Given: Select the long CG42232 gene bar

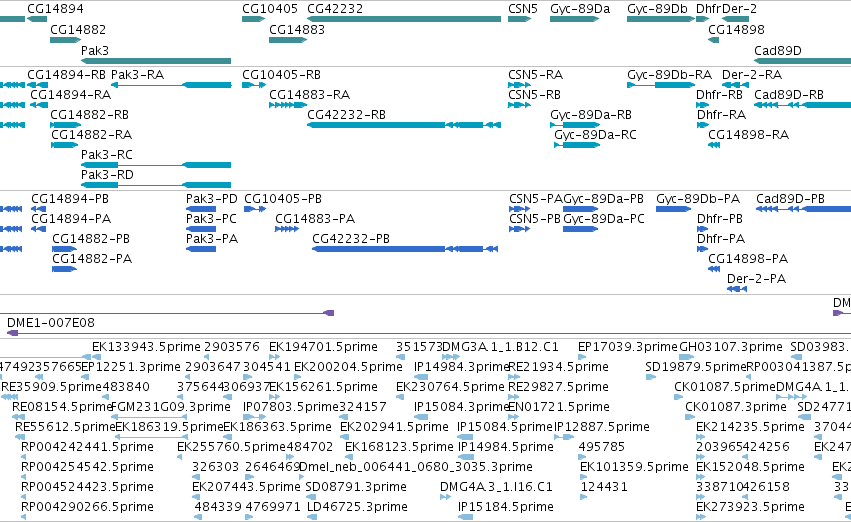Looking at the screenshot, I should [404, 19].
